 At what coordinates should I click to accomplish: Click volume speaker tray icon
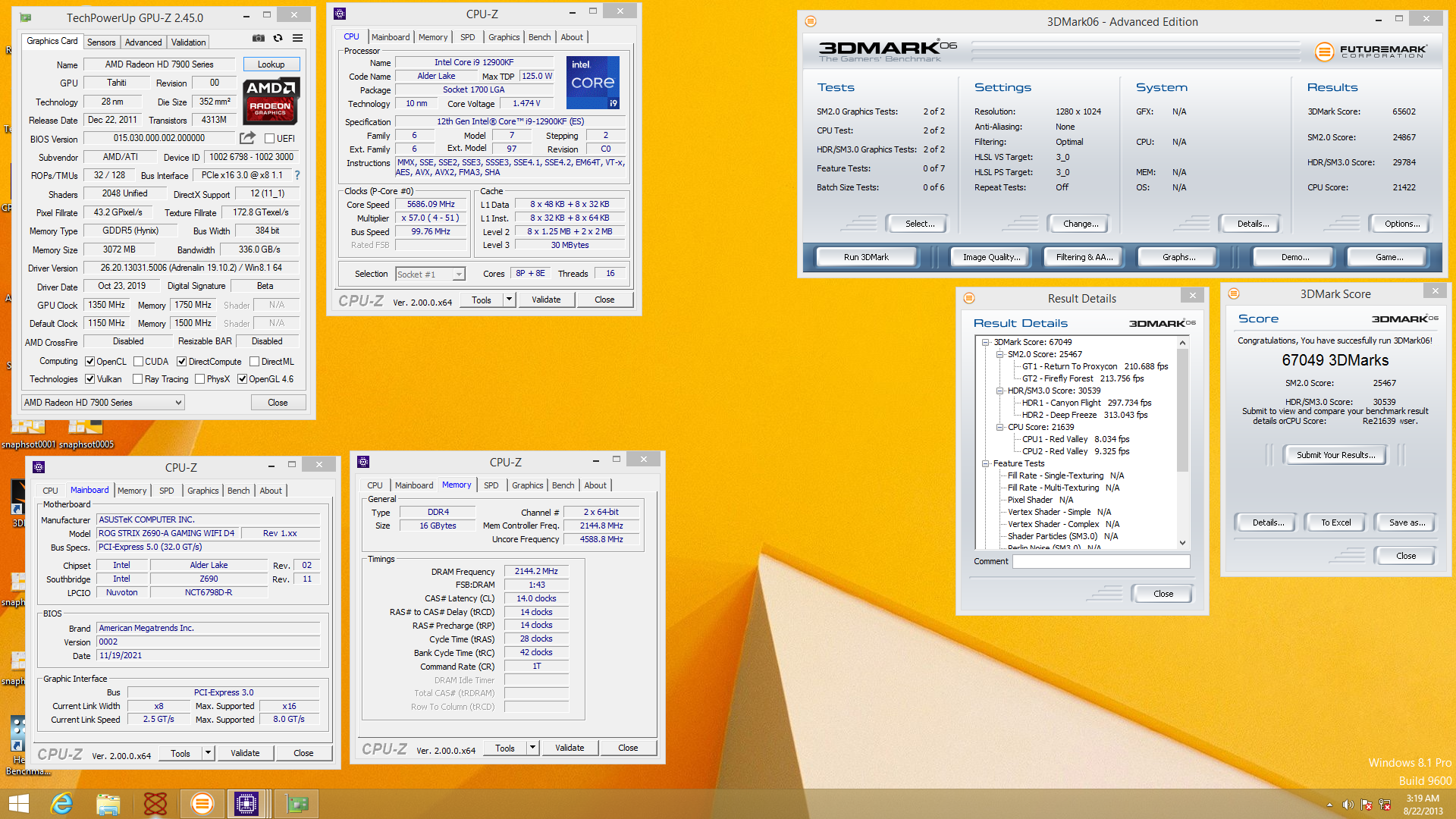[x=1348, y=805]
